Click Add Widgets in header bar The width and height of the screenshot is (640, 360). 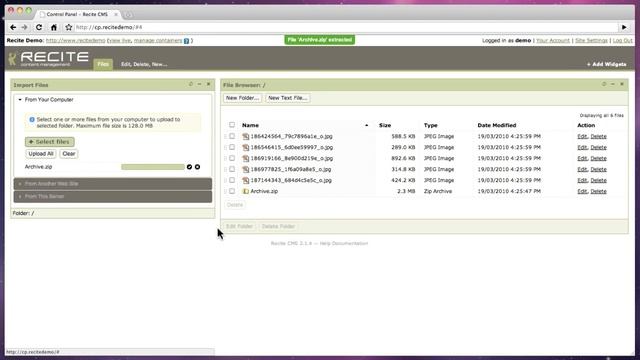tap(607, 64)
